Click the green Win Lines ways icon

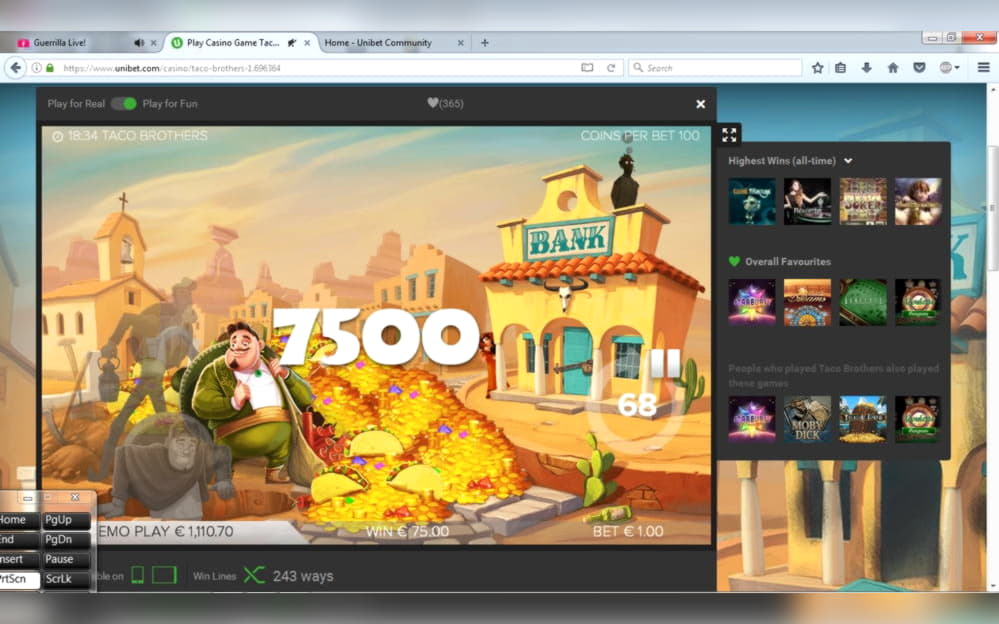coord(254,575)
